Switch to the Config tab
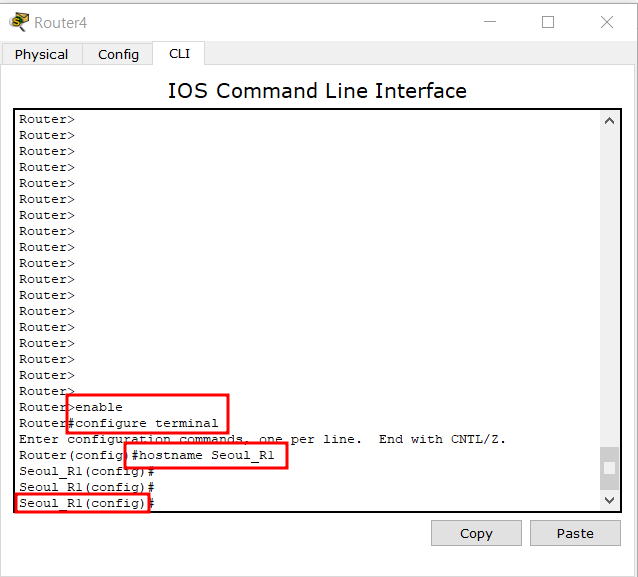The height and width of the screenshot is (577, 638). [118, 55]
